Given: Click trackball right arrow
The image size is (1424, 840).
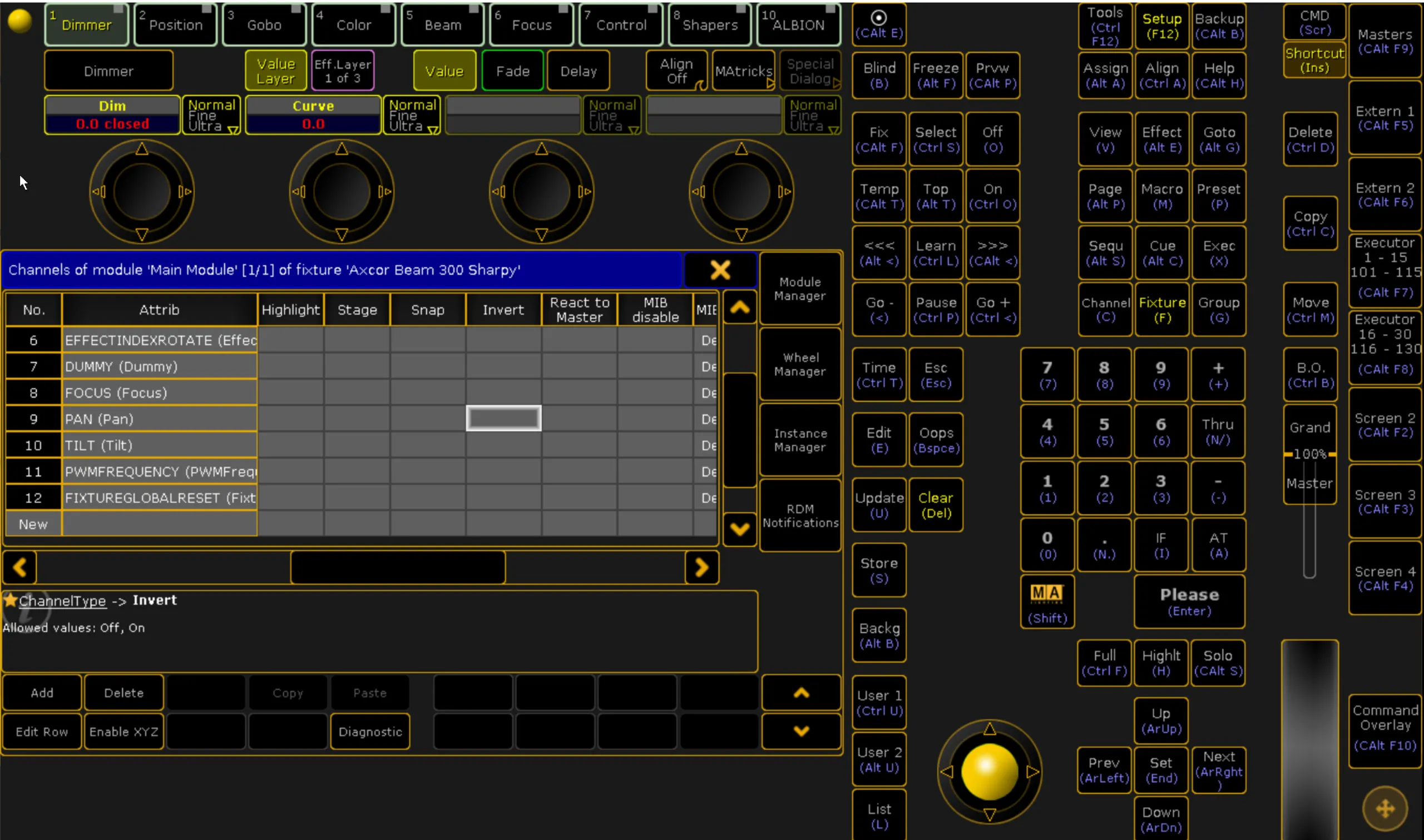Looking at the screenshot, I should point(1033,771).
